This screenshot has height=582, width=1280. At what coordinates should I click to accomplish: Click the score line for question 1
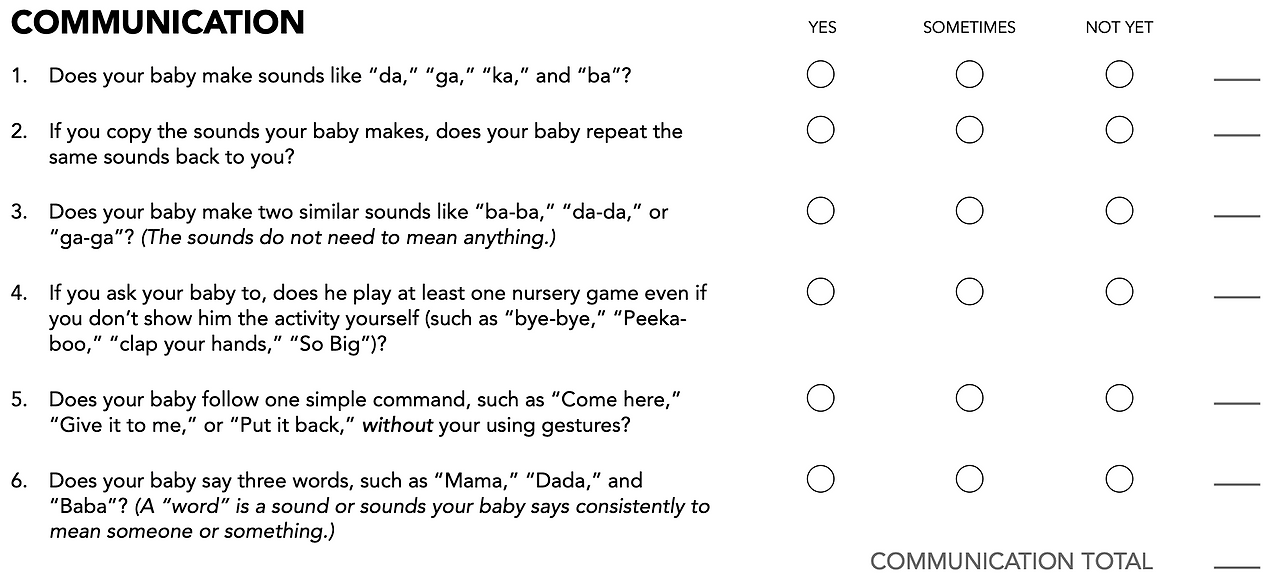point(1237,79)
